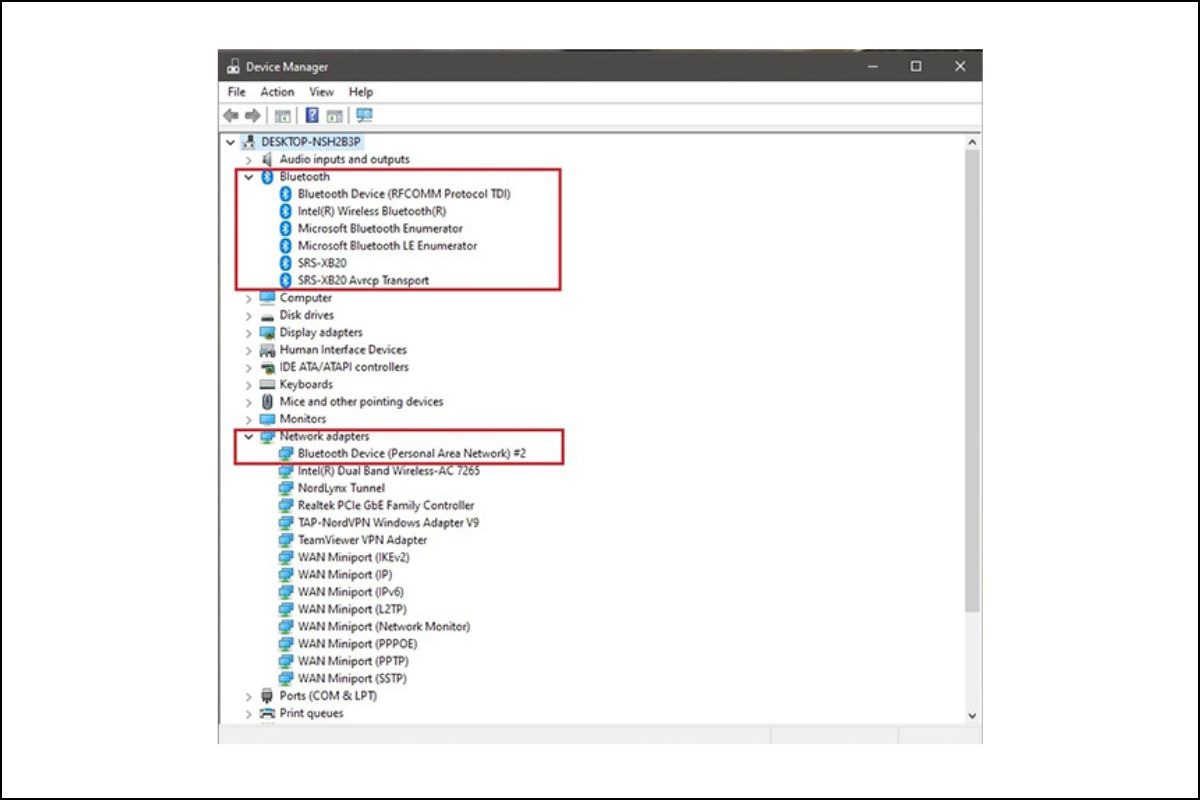Viewport: 1200px width, 800px height.
Task: Select Microsoft Bluetooth Enumerator
Action: pyautogui.click(x=380, y=228)
